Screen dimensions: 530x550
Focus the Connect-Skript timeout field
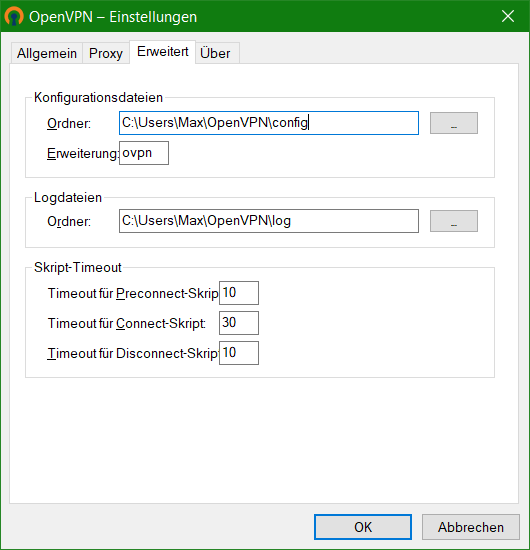point(239,323)
